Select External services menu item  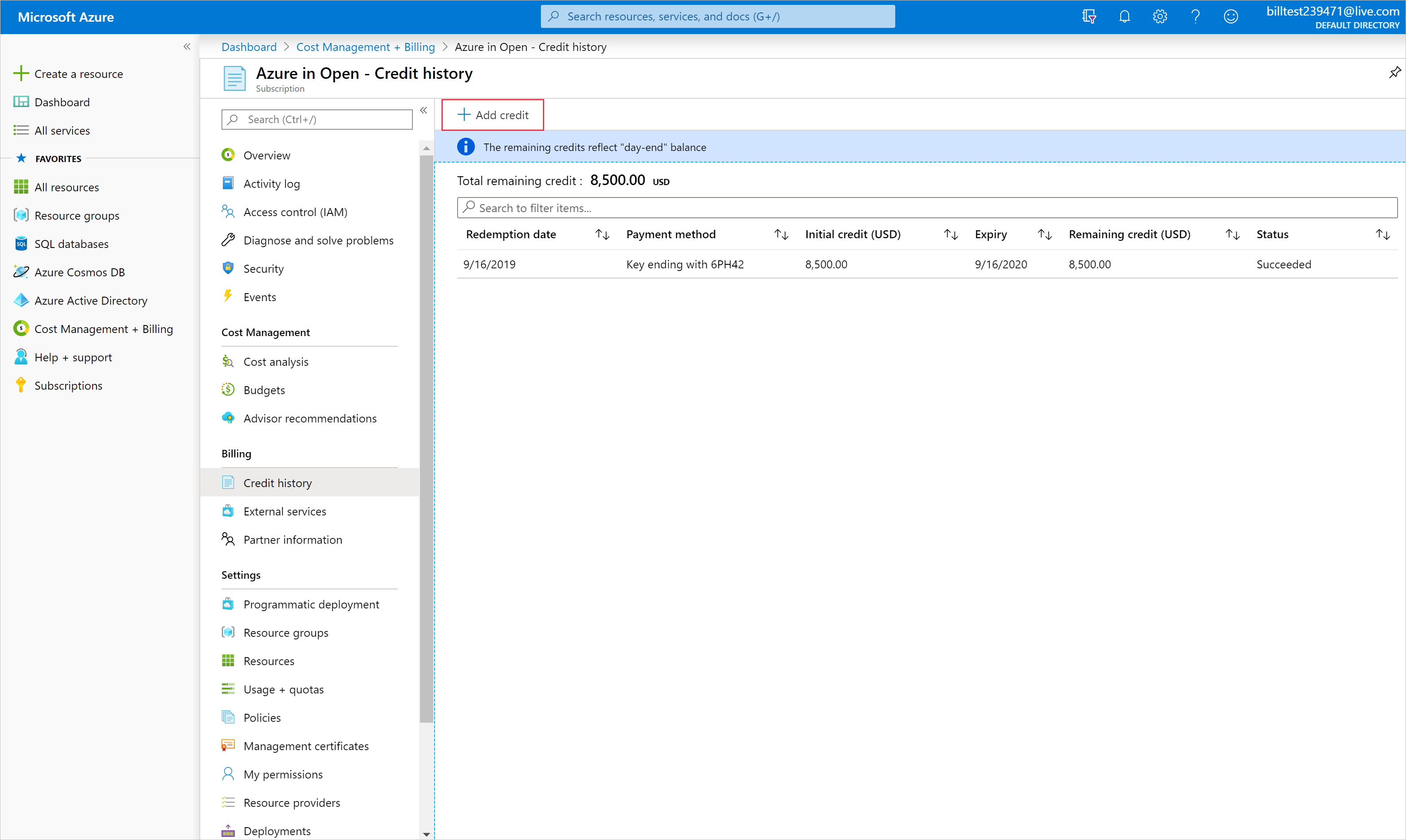pyautogui.click(x=284, y=511)
